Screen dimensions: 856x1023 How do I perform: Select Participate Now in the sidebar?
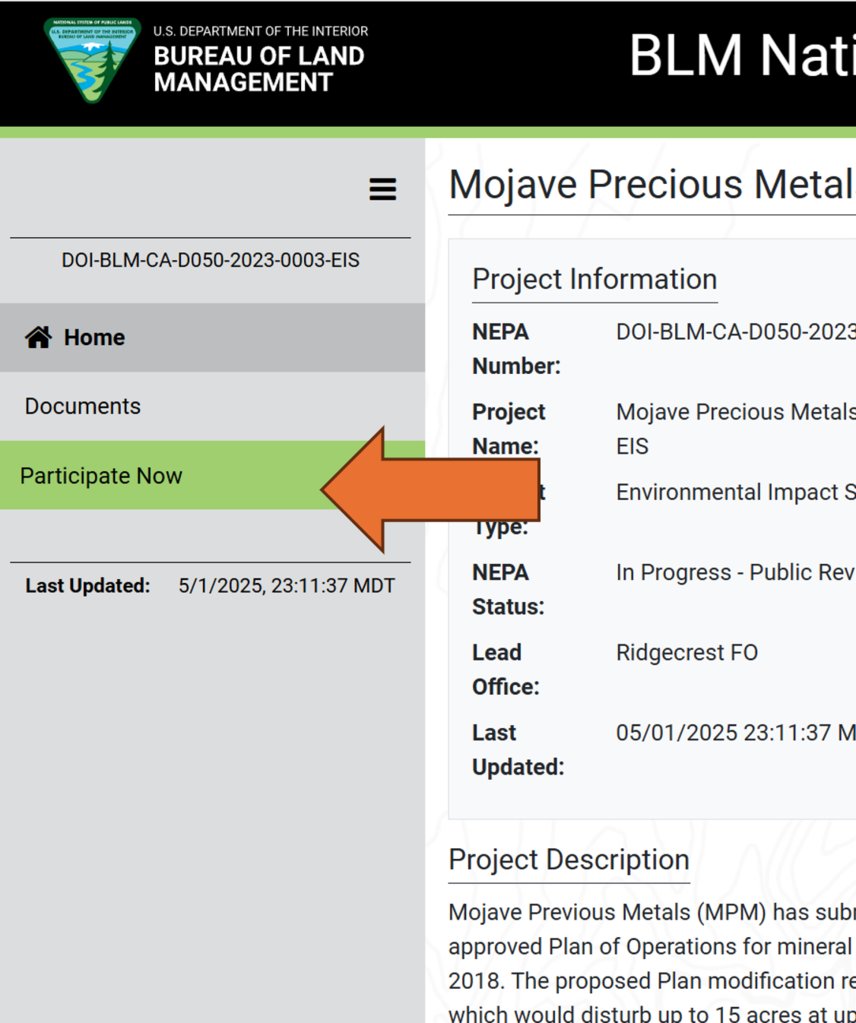coord(212,476)
